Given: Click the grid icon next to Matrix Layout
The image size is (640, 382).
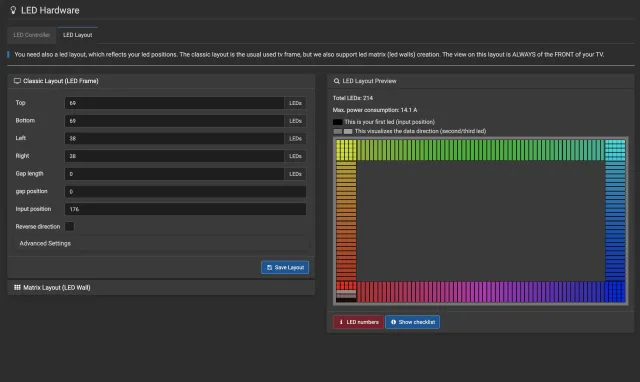Looking at the screenshot, I should click(x=17, y=287).
